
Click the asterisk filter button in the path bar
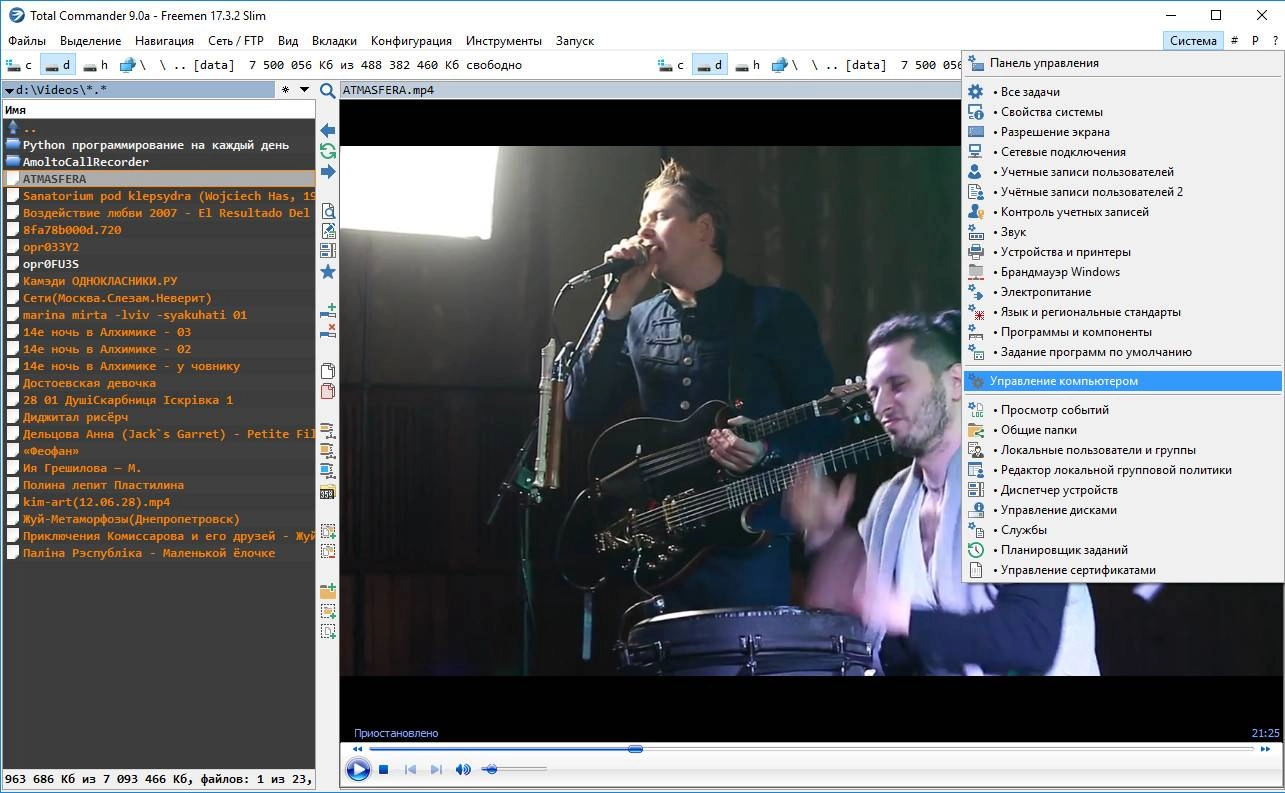click(286, 90)
